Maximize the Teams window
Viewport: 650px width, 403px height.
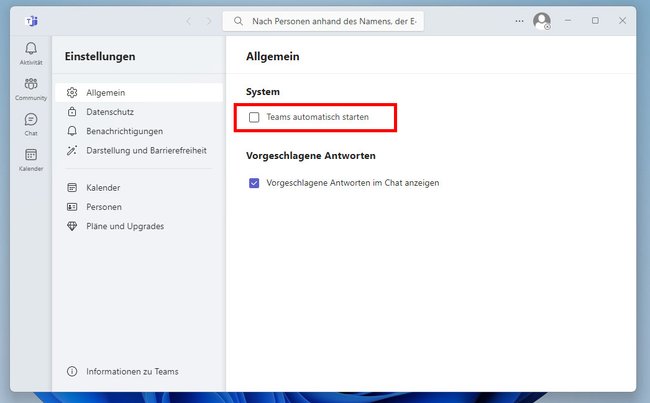point(595,20)
